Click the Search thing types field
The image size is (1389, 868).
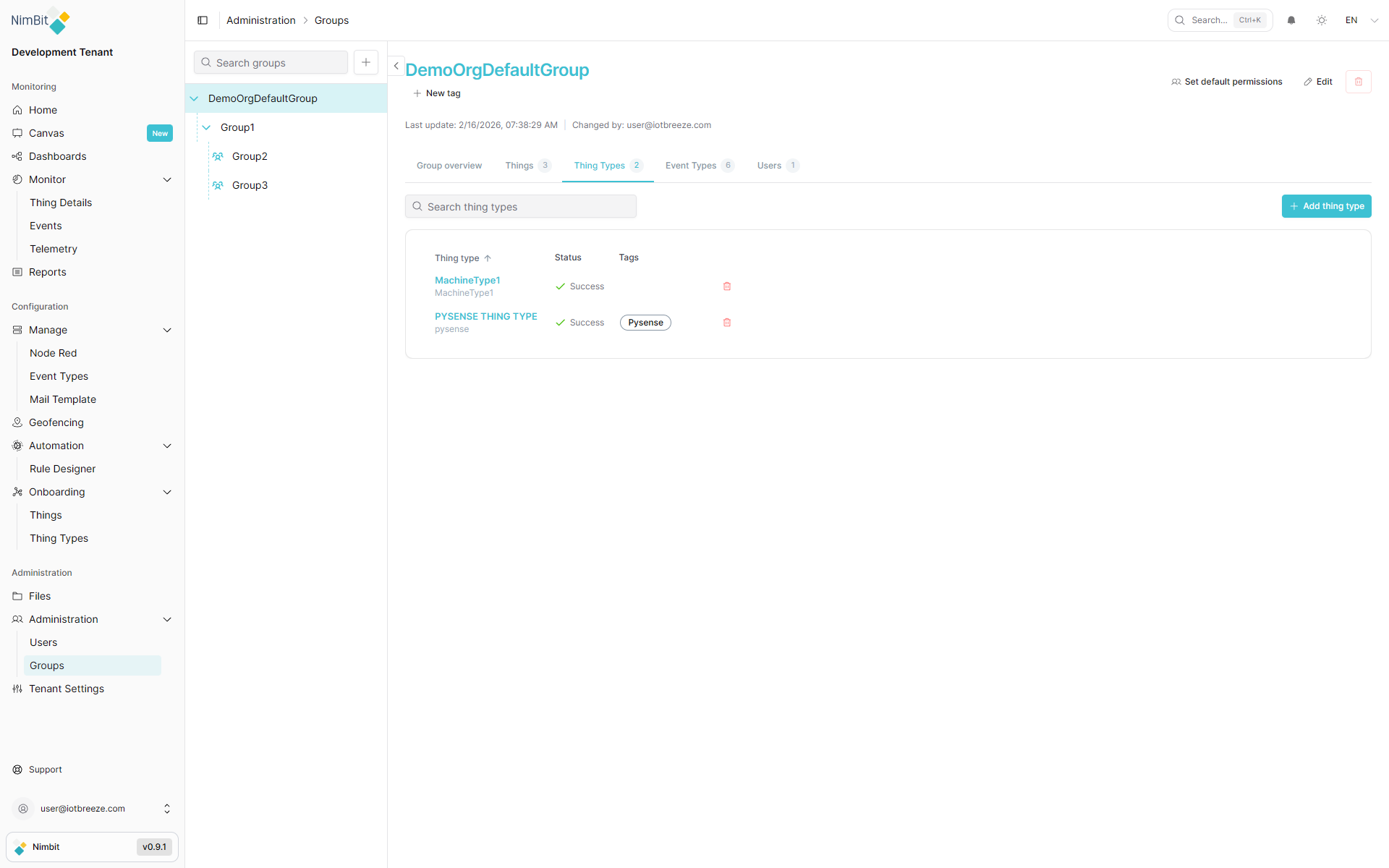coord(521,207)
